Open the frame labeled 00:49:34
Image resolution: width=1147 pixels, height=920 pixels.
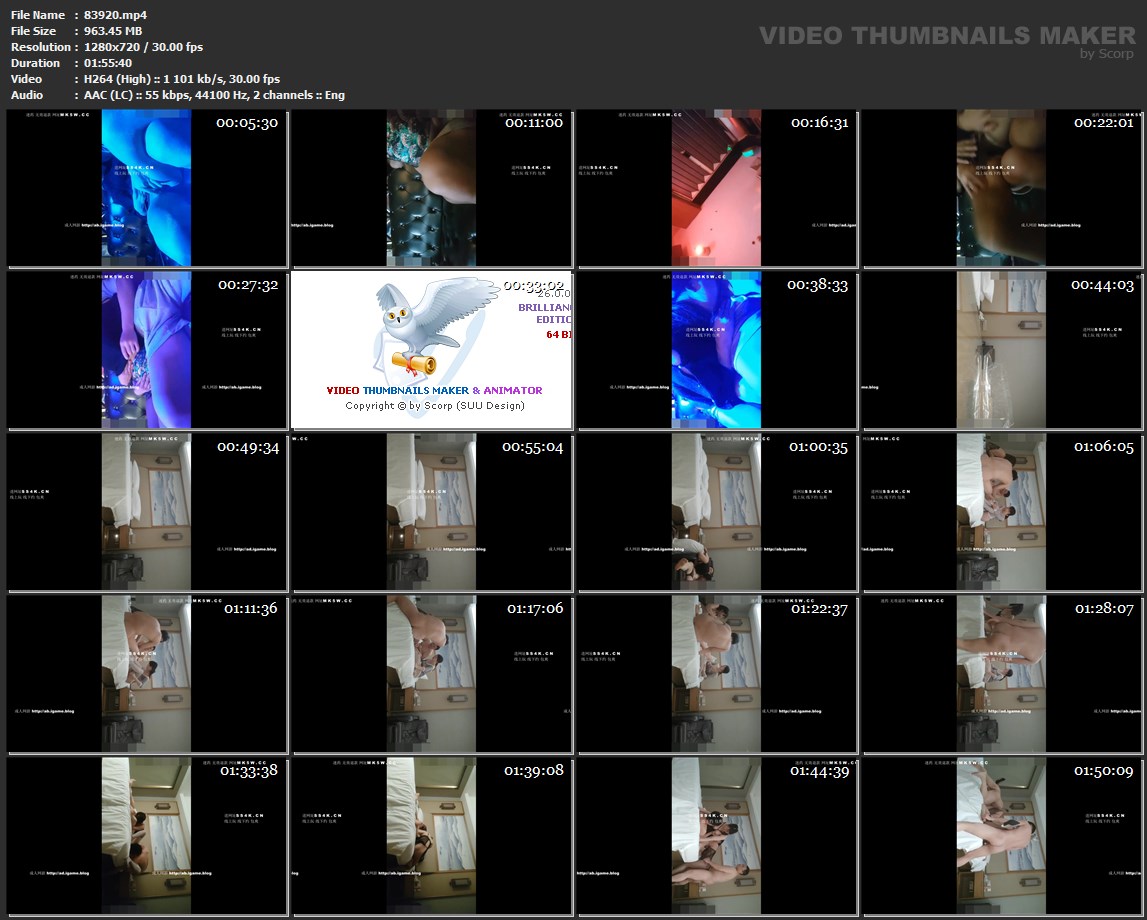coord(147,513)
